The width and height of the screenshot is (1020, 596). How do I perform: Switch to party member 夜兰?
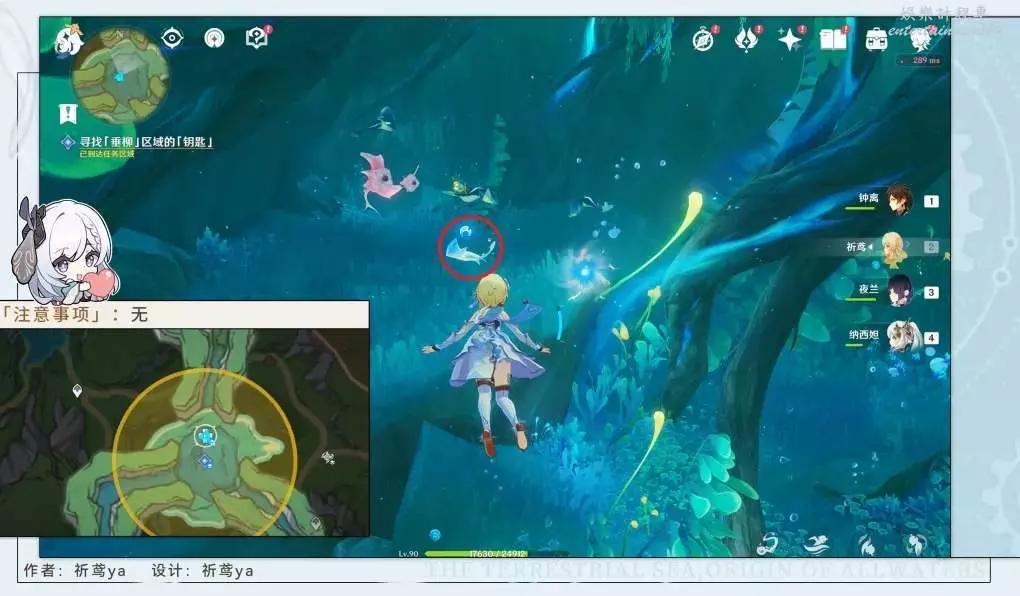point(899,291)
